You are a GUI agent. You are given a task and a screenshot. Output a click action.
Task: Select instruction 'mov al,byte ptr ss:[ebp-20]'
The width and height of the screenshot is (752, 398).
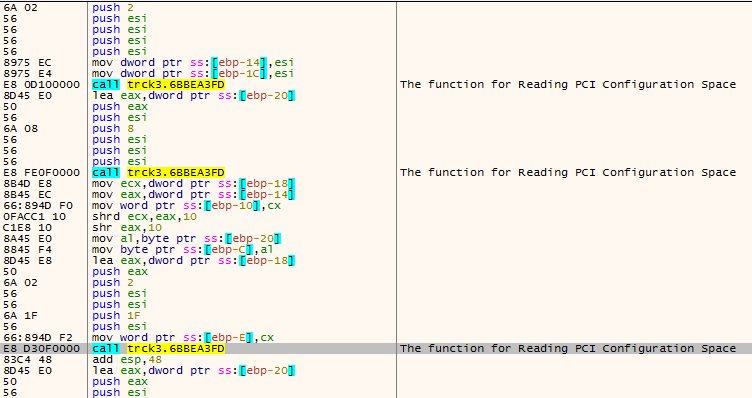point(187,239)
